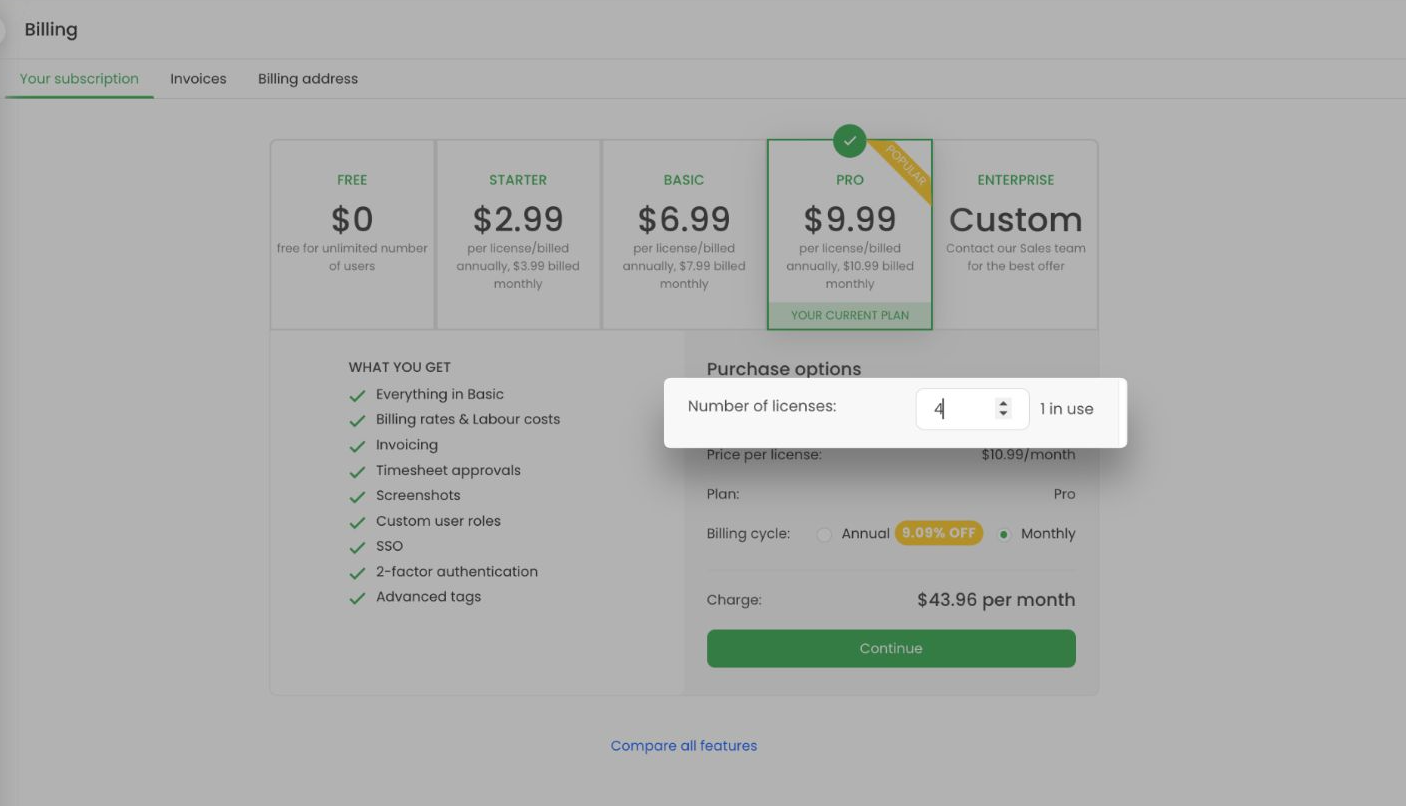Screen dimensions: 1406x806
Task: Select the Annual billing cycle option
Action: (824, 535)
